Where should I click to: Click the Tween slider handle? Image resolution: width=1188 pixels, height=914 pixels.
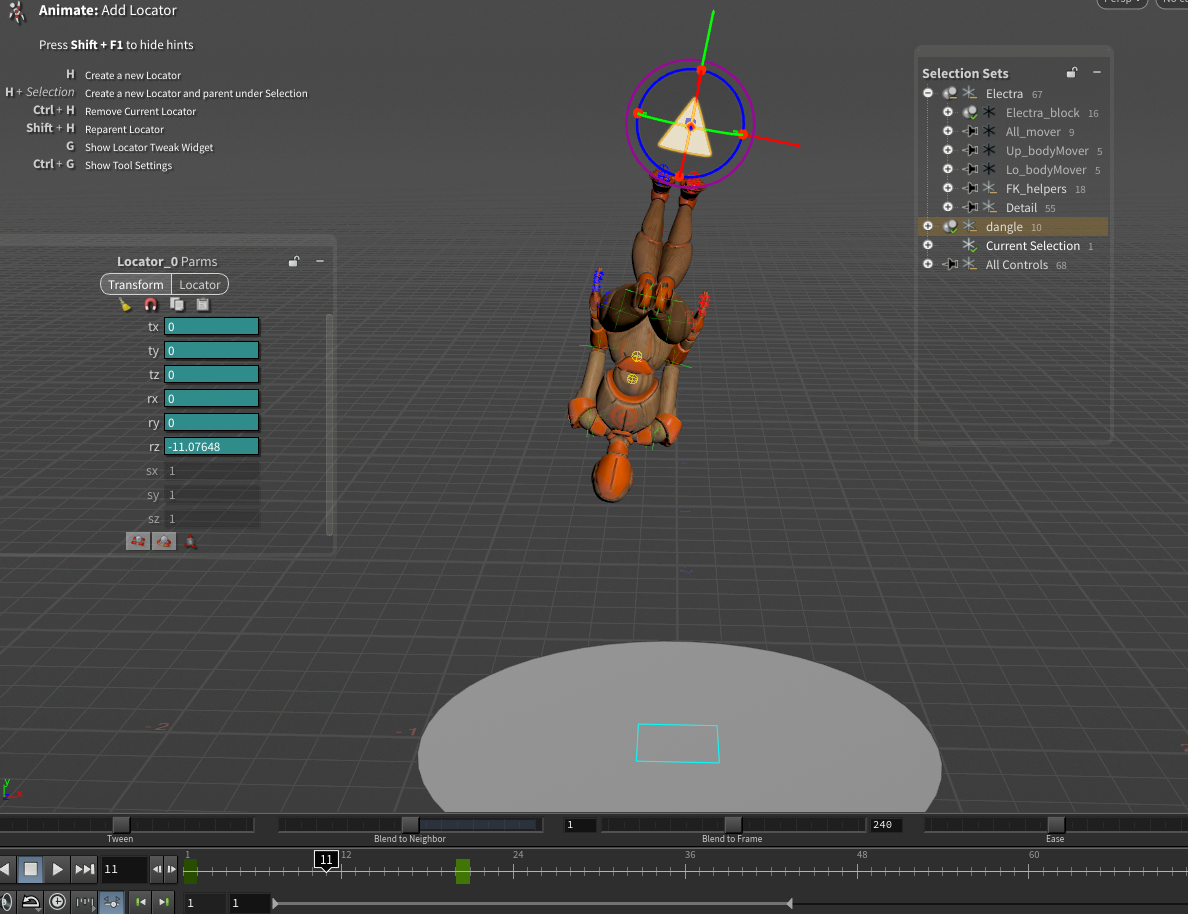tap(120, 825)
